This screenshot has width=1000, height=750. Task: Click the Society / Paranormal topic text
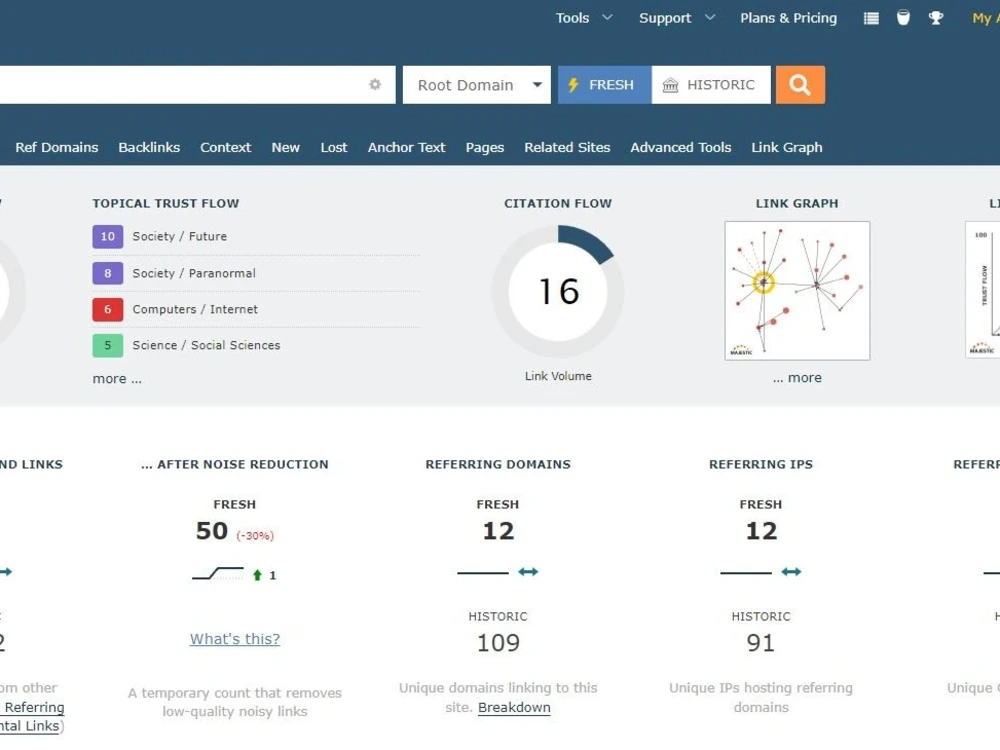194,273
